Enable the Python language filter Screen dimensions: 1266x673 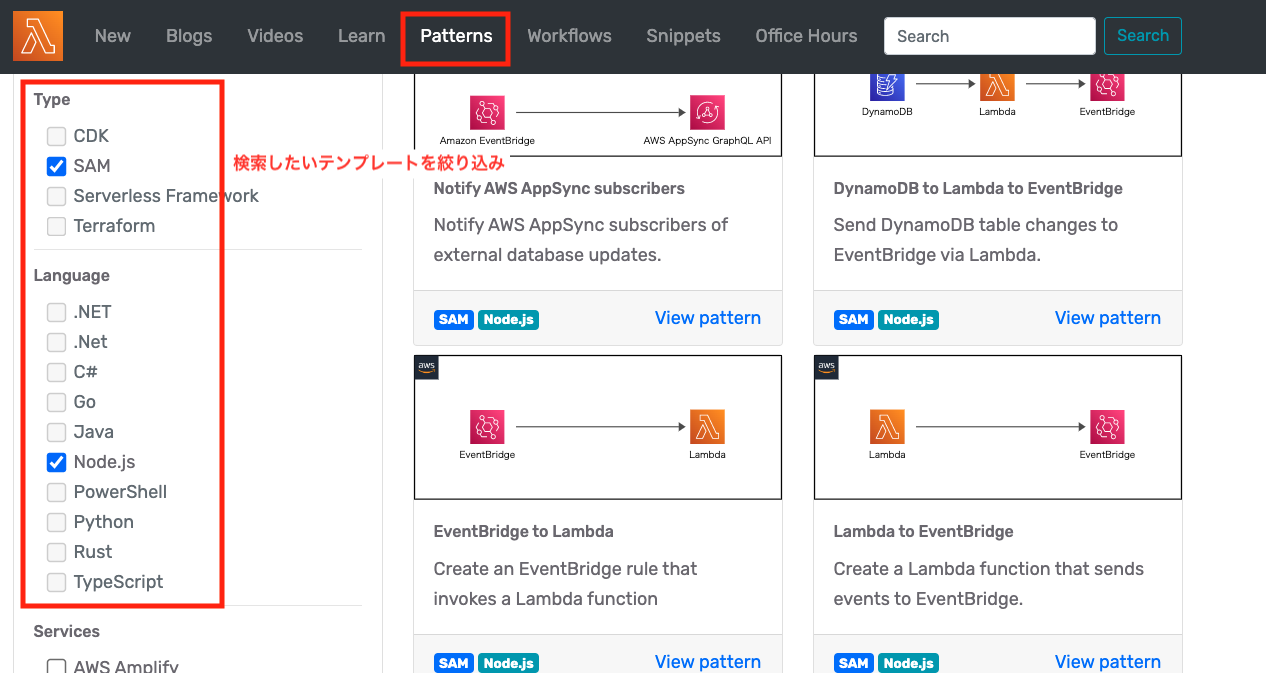click(57, 522)
